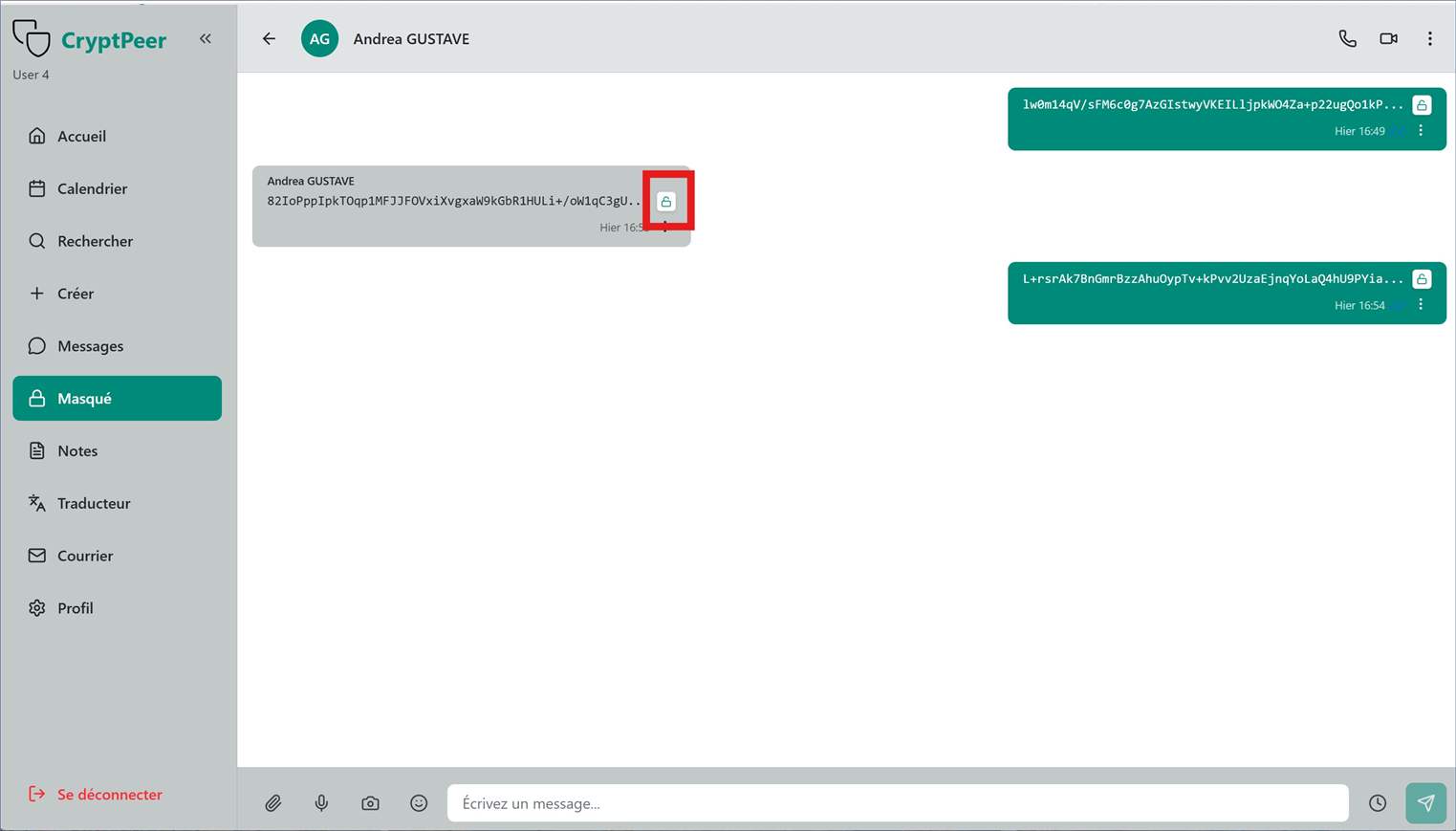Start a video call with Andrea
This screenshot has height=831, width=1456.
point(1388,39)
